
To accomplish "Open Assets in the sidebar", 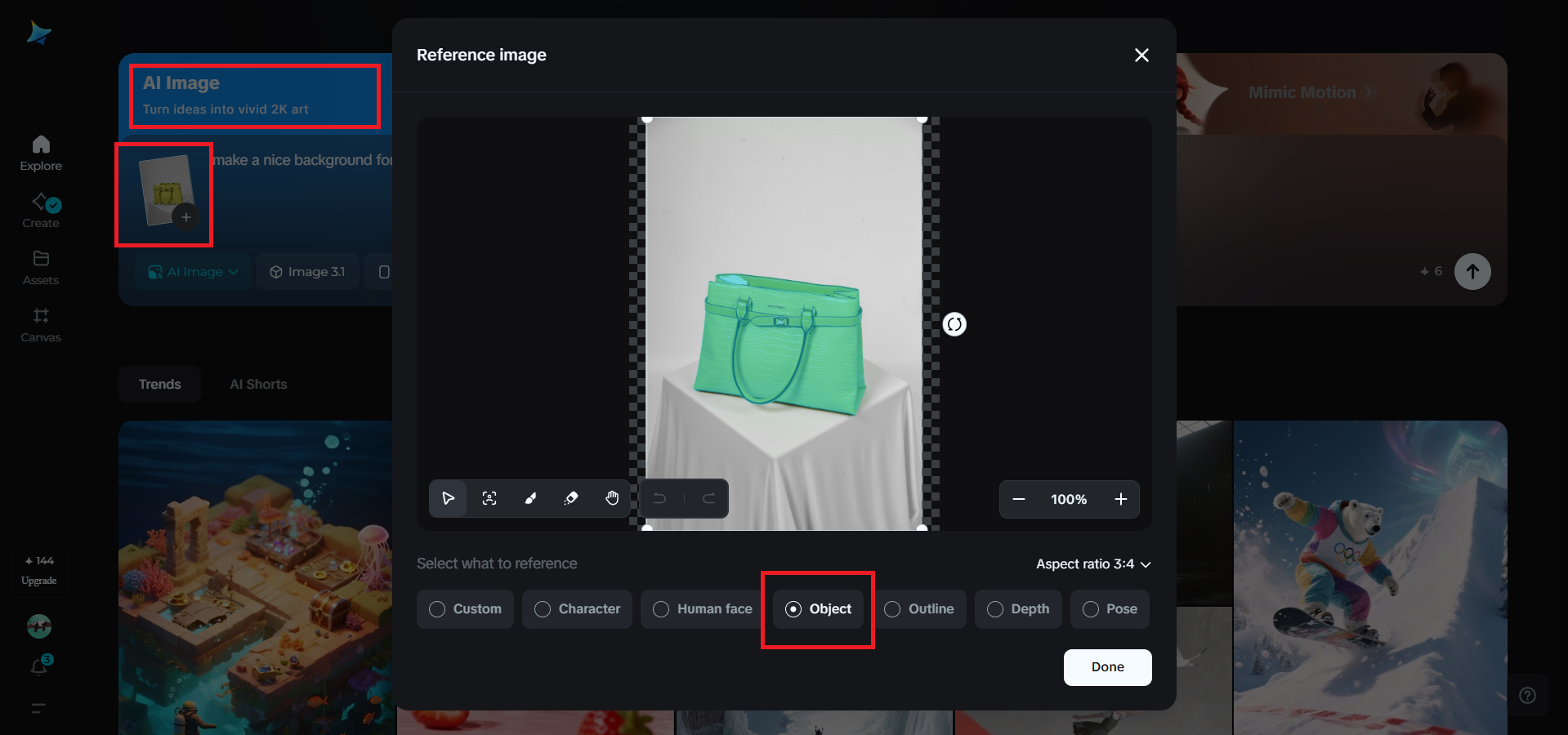I will tap(41, 268).
